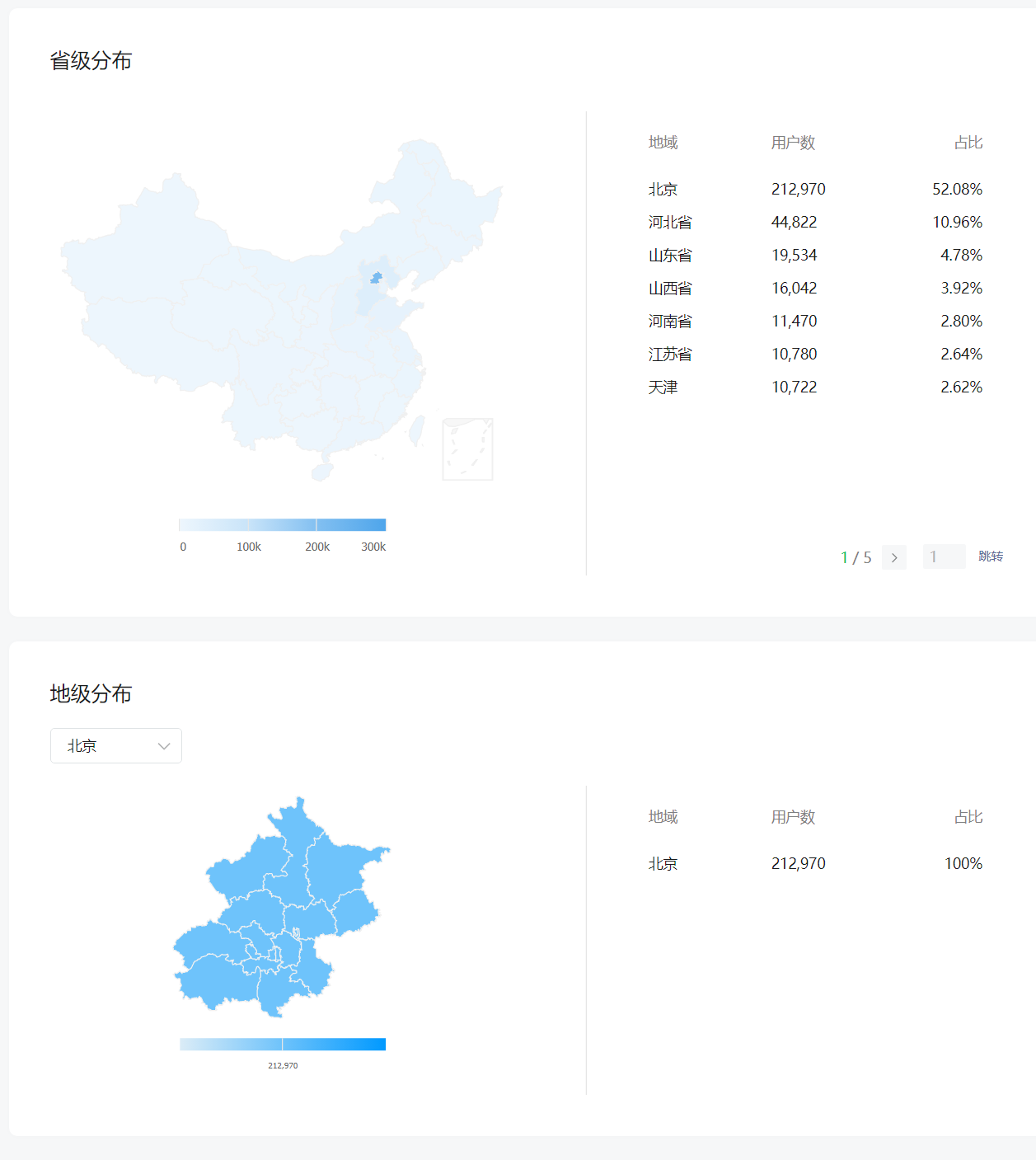Click the province map color legend slider
The width and height of the screenshot is (1036, 1160).
click(x=283, y=524)
